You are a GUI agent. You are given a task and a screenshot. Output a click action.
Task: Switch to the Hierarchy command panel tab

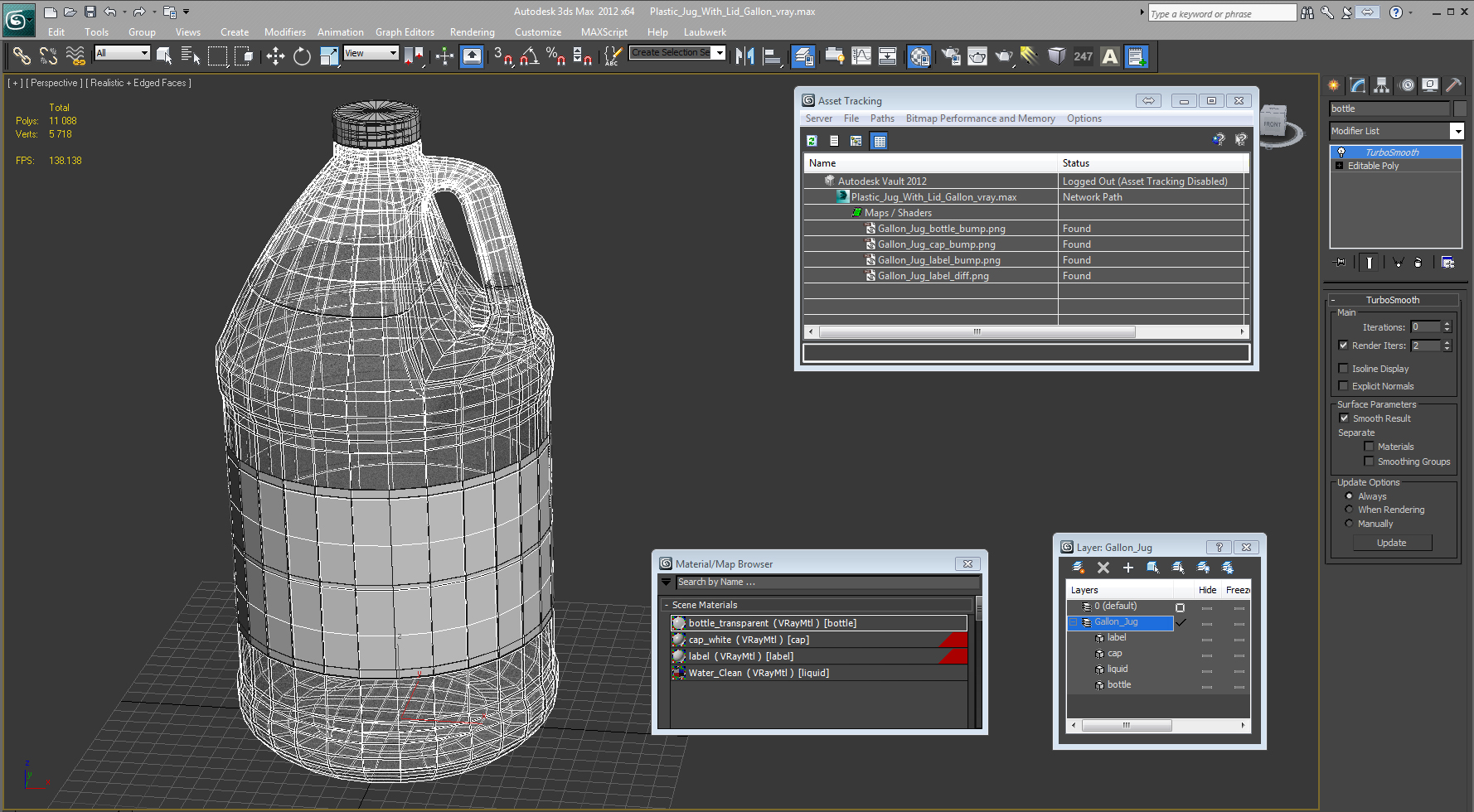(x=1381, y=85)
